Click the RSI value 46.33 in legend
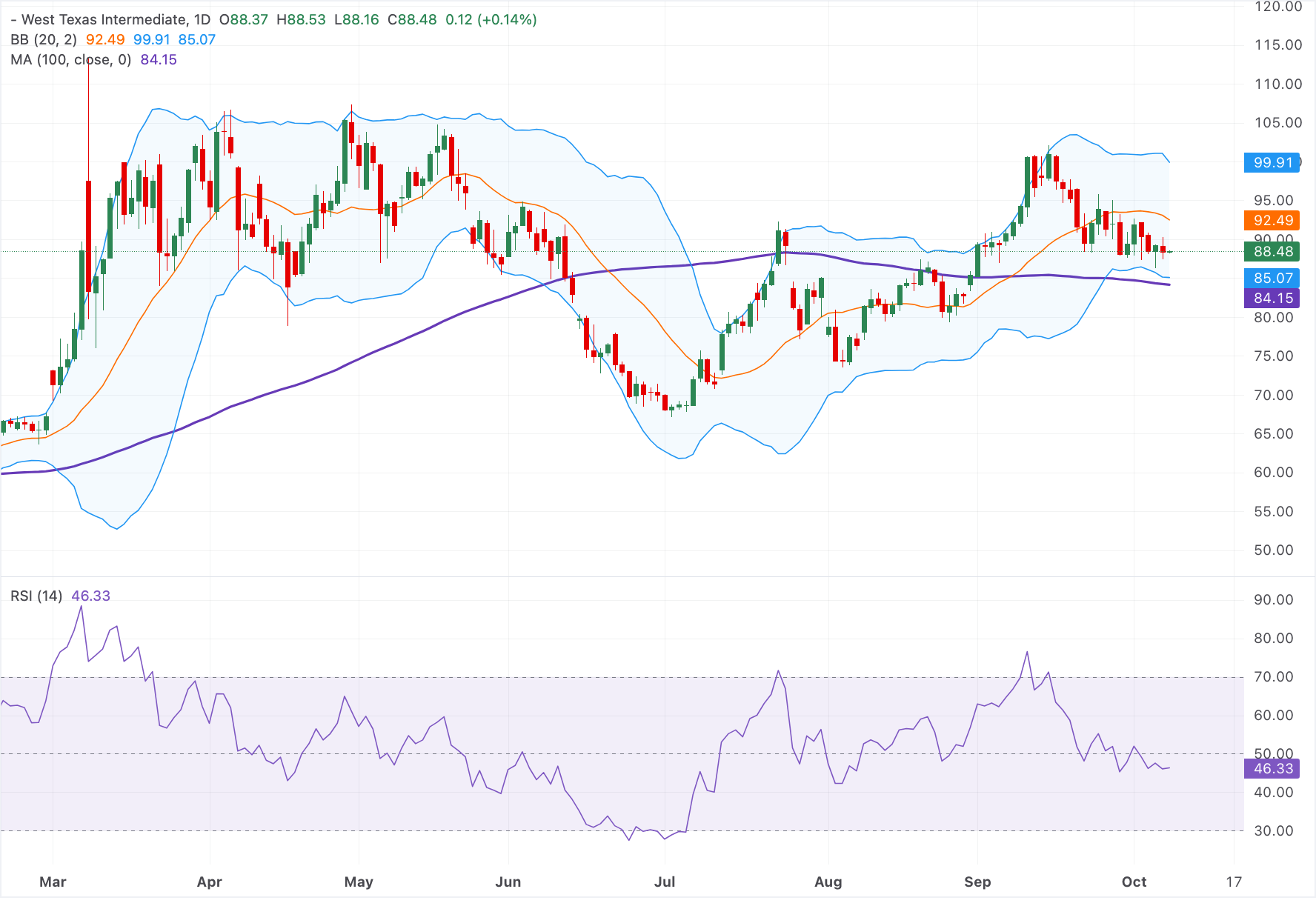This screenshot has width=1316, height=906. pos(90,596)
